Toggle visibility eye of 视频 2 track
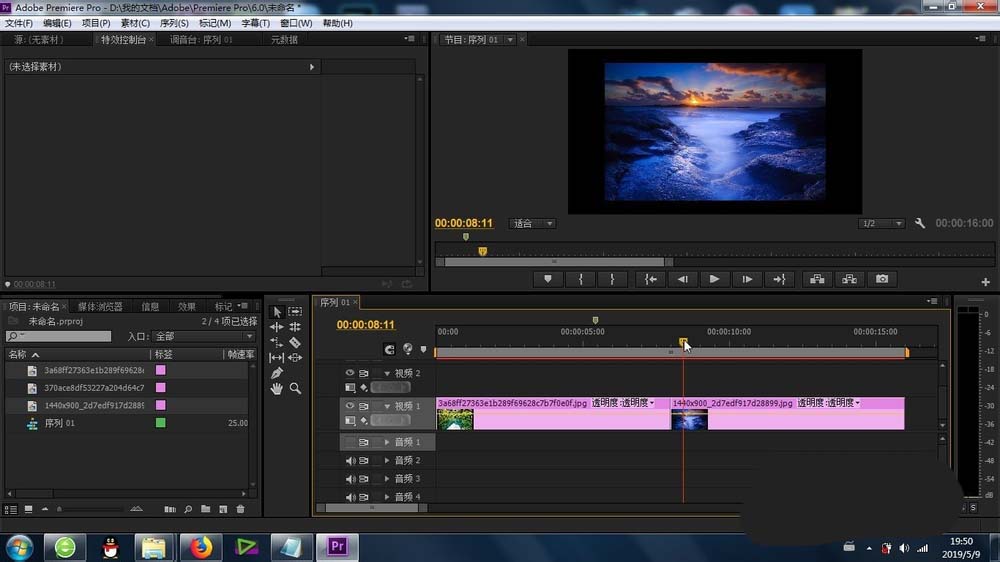 [x=349, y=373]
